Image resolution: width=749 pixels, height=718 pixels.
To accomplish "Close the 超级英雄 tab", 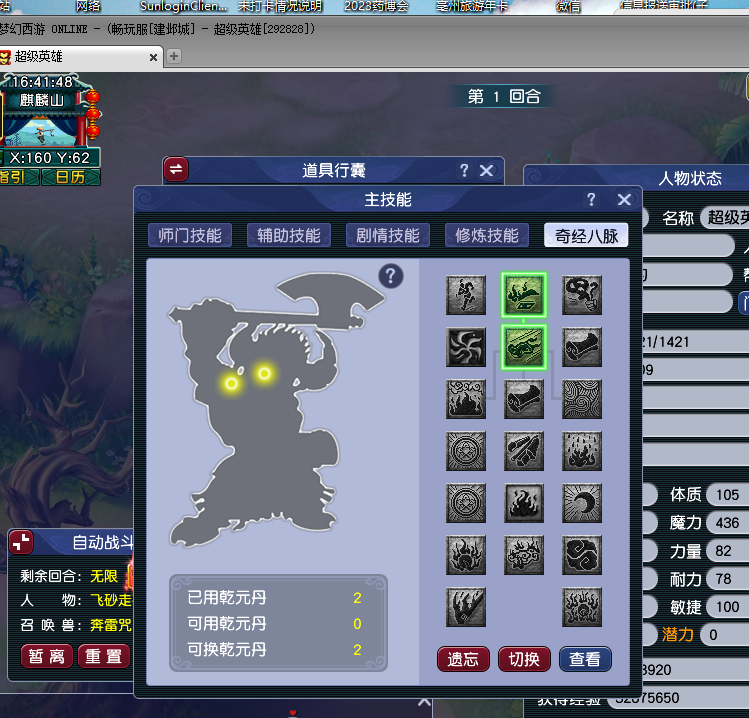I will [x=153, y=57].
